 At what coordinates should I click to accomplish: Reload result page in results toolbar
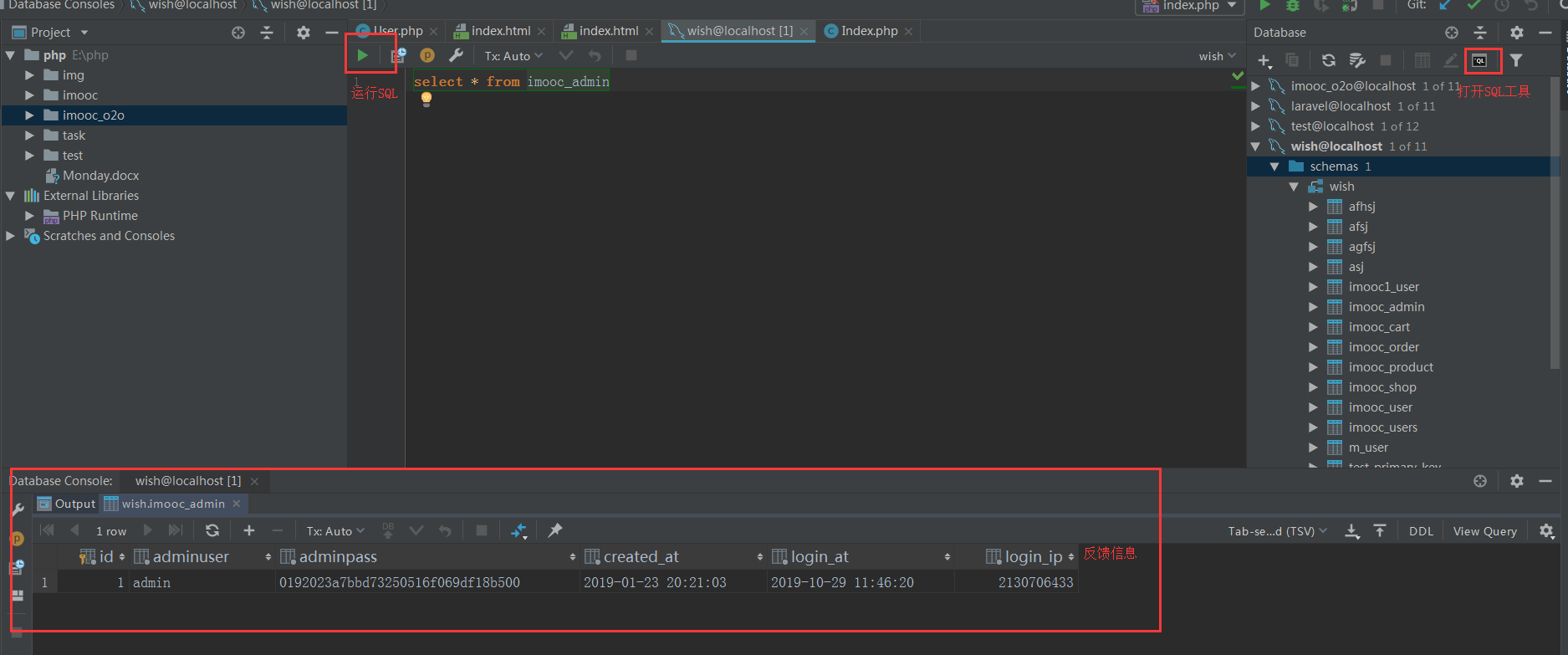212,530
